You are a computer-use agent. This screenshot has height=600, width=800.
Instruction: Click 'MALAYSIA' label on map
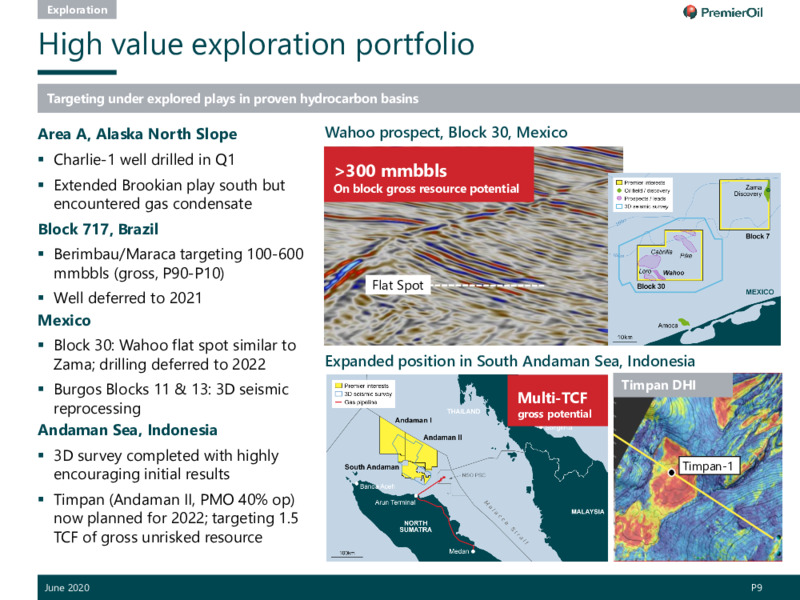(x=587, y=512)
